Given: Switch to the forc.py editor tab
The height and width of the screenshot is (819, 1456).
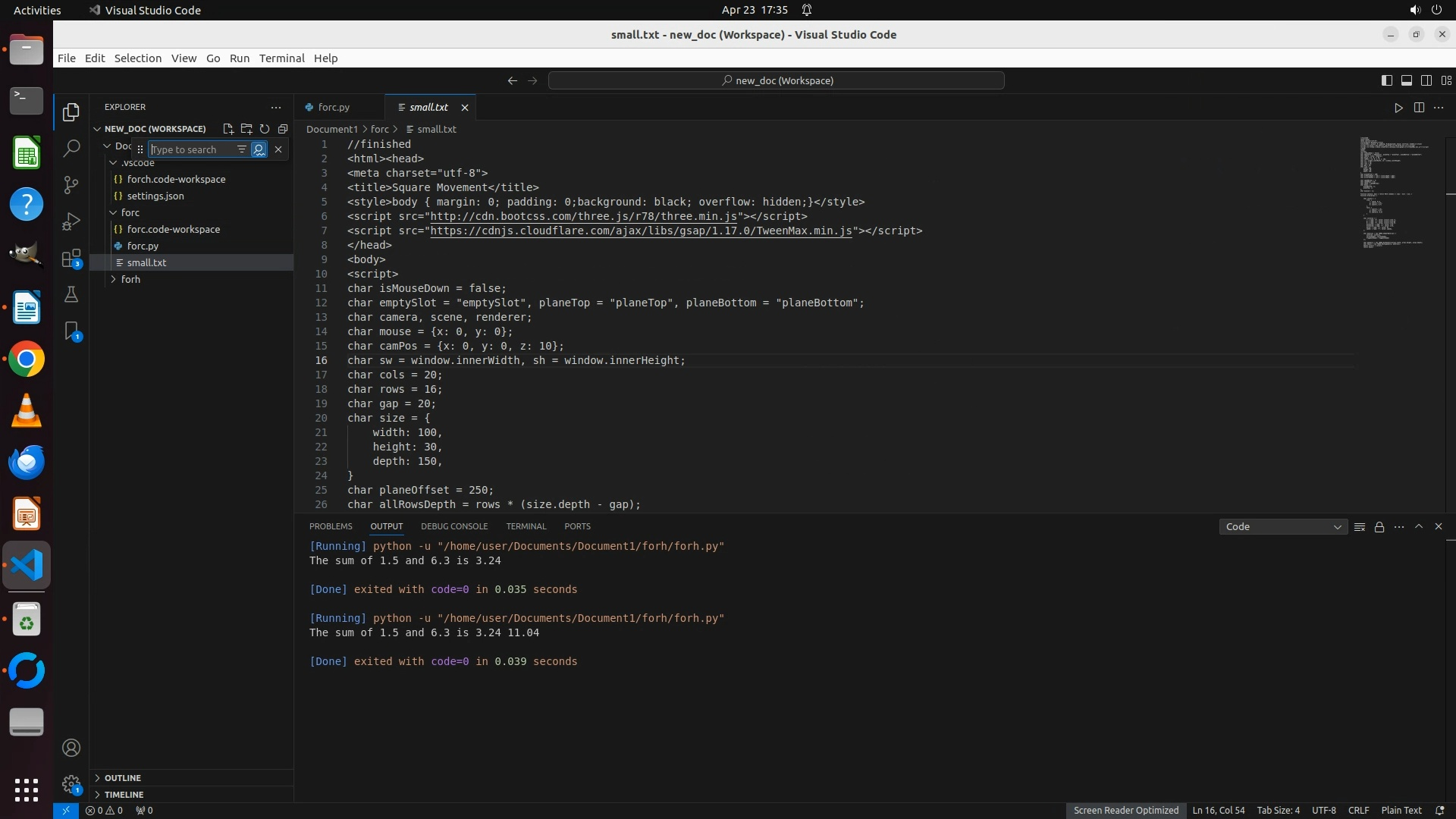Looking at the screenshot, I should coord(334,108).
